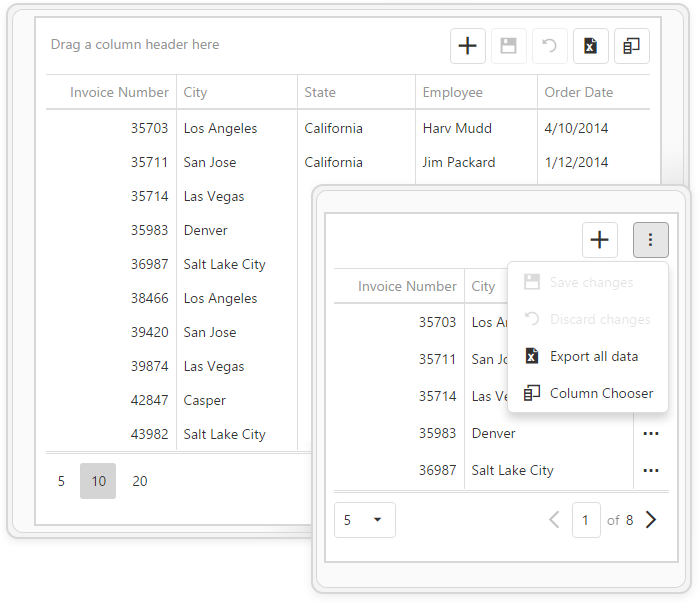Image resolution: width=700 pixels, height=603 pixels.
Task: Click the row actions ellipsis for Salt Lake City
Action: [x=651, y=471]
